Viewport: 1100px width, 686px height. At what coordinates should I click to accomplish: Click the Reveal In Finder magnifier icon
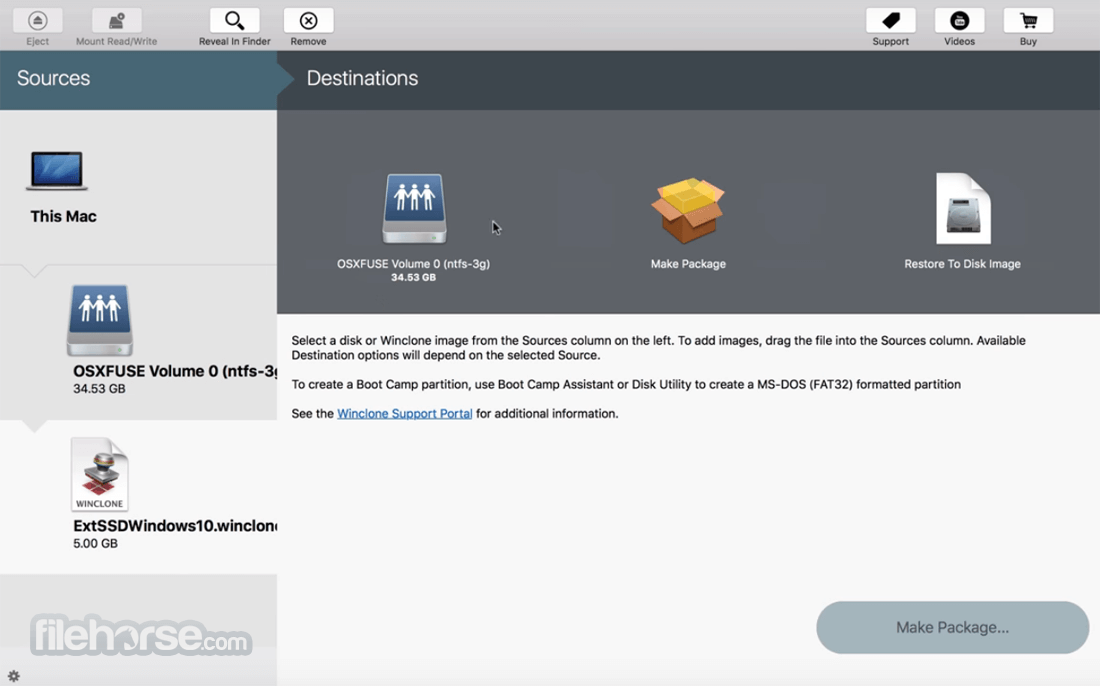click(x=234, y=20)
